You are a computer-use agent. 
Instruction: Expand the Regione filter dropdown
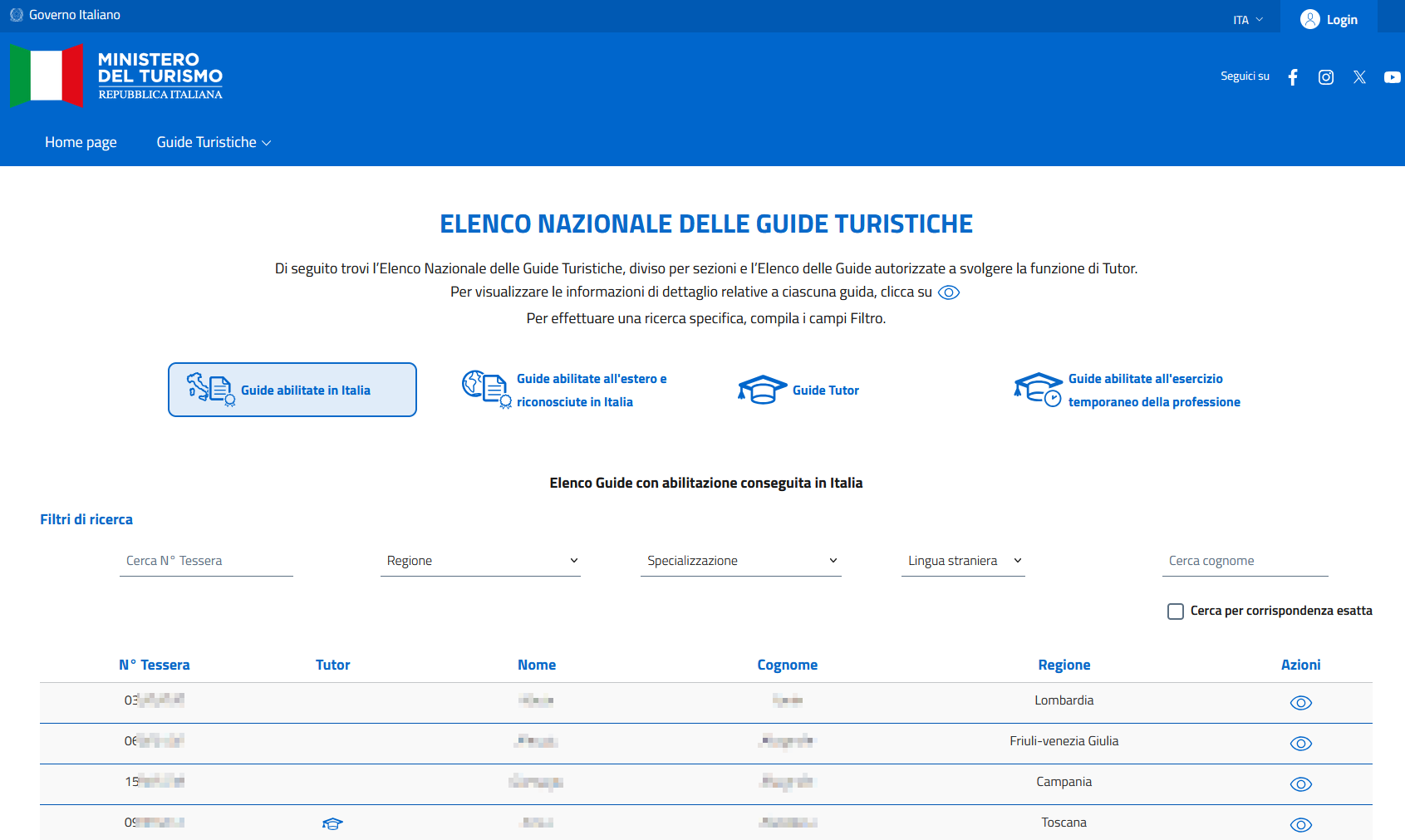(480, 561)
